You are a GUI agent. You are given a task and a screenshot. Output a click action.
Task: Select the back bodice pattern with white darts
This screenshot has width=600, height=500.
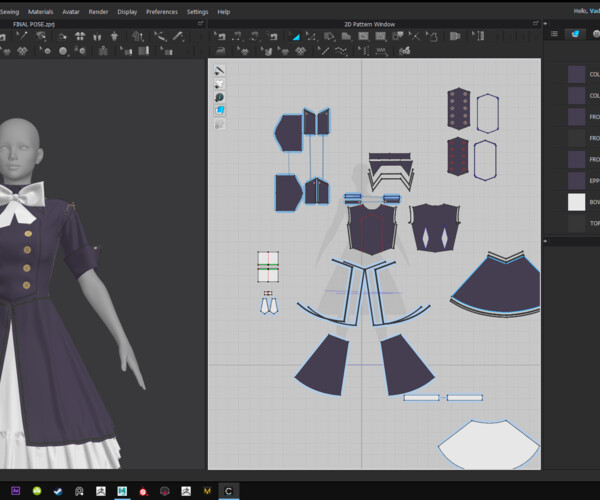coord(435,228)
